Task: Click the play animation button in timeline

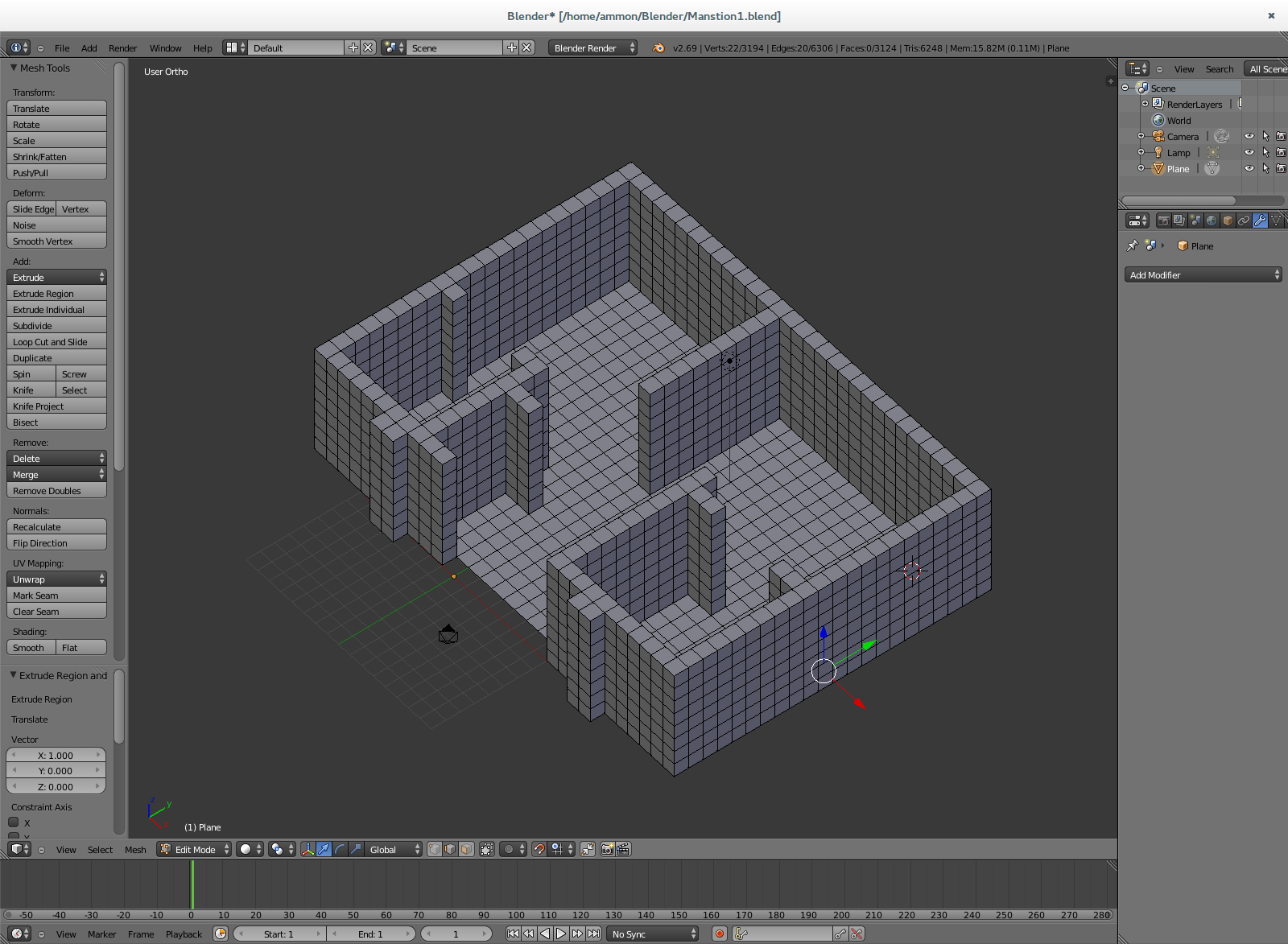Action: 561,934
